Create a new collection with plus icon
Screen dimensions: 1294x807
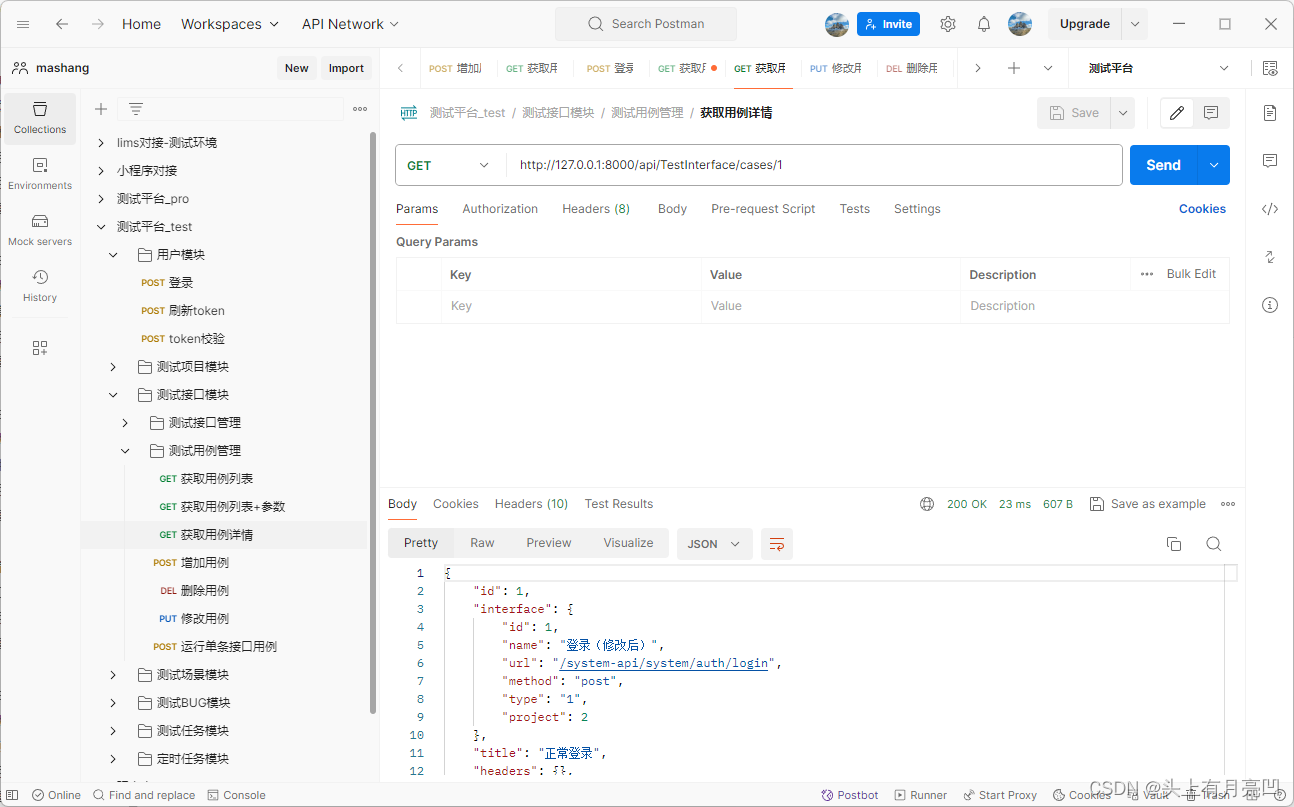pyautogui.click(x=101, y=109)
